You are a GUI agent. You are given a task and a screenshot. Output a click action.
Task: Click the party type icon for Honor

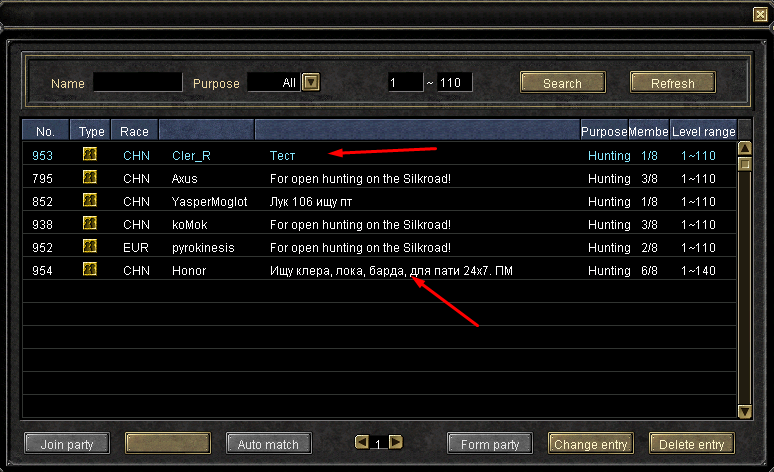[89, 270]
